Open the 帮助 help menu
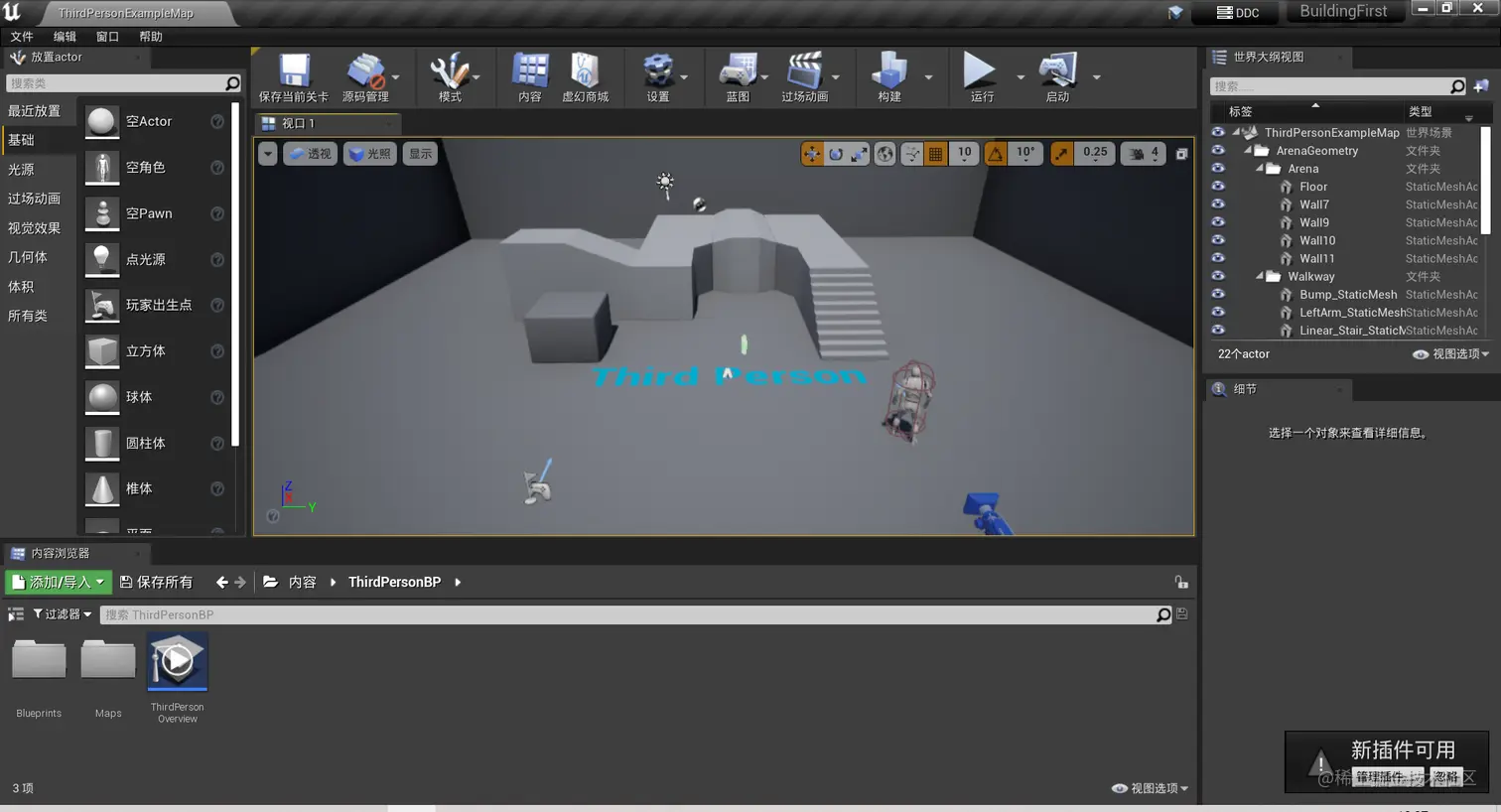This screenshot has width=1501, height=812. click(151, 37)
